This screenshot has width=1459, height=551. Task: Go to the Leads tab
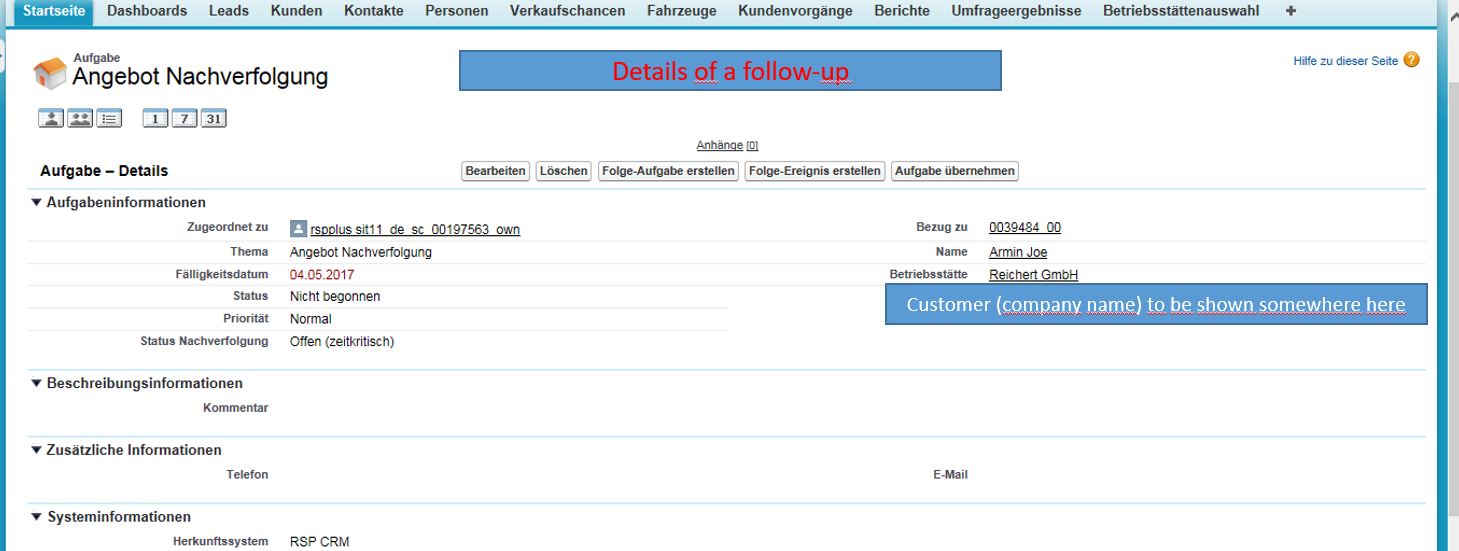coord(229,11)
